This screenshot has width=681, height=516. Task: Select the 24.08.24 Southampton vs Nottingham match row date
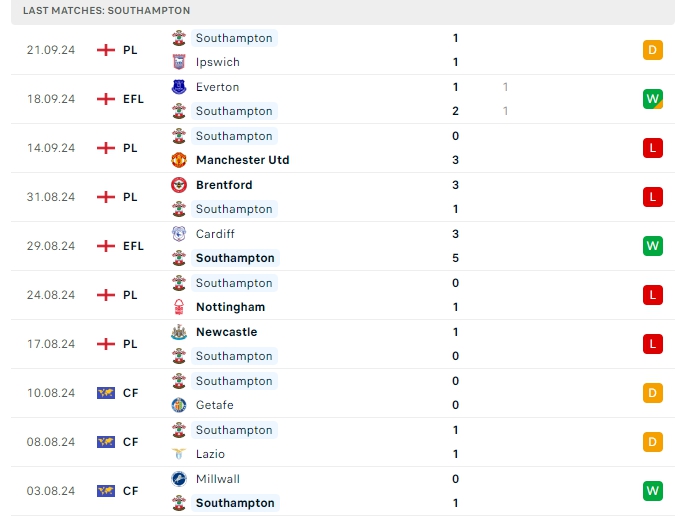(51, 295)
